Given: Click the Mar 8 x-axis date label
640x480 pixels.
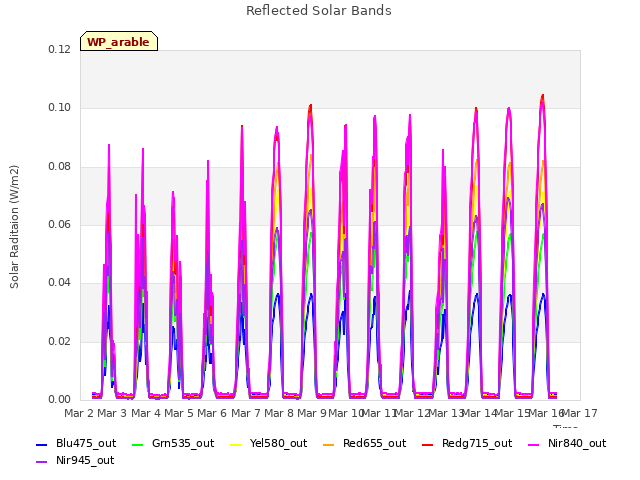Looking at the screenshot, I should [279, 413].
